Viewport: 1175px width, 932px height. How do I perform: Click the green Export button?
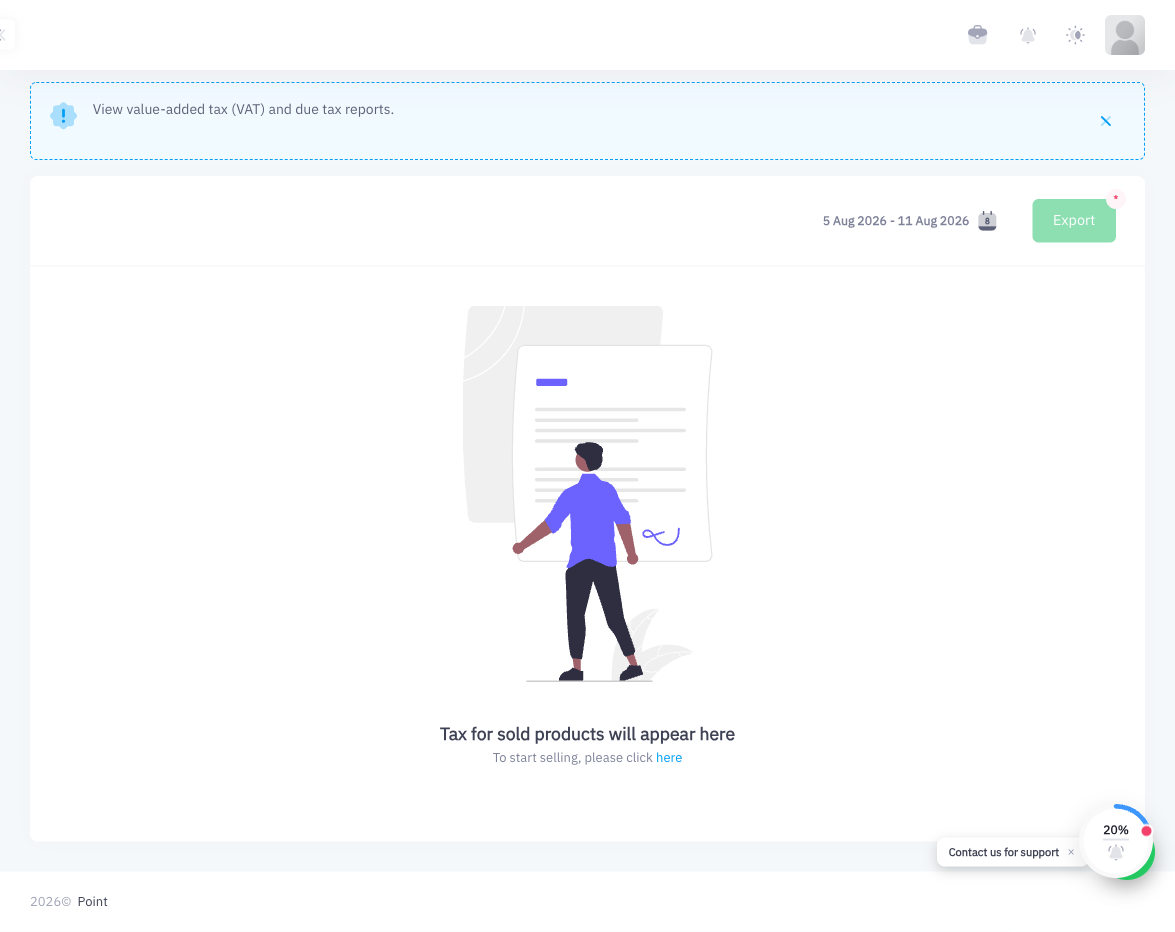click(1073, 220)
